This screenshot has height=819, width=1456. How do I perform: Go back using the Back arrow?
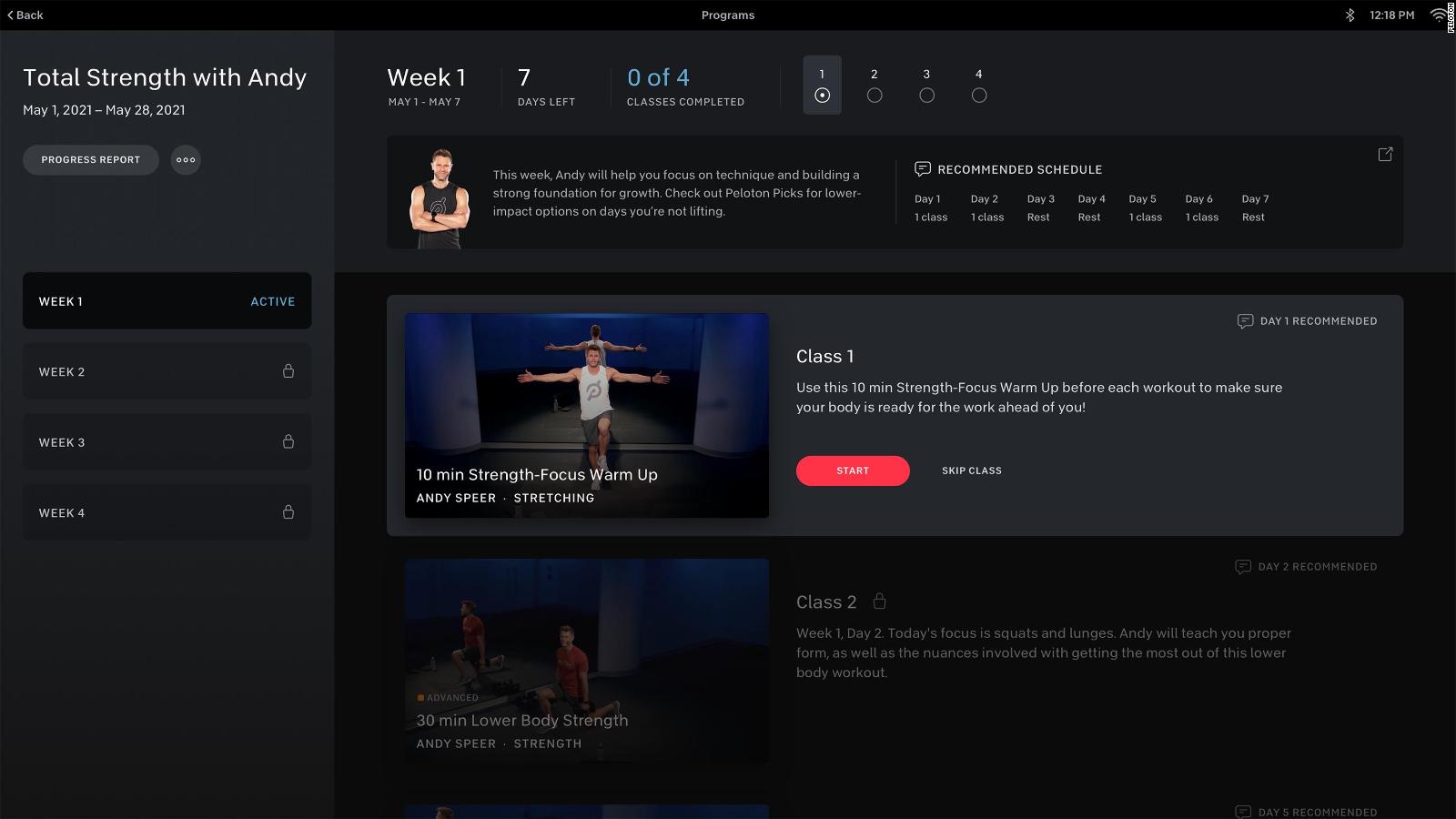point(25,15)
